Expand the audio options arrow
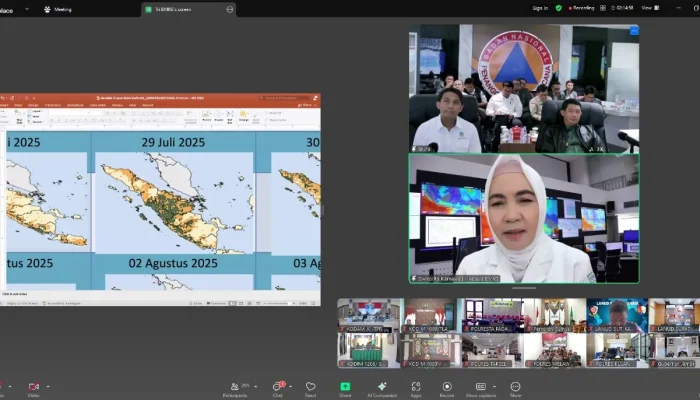This screenshot has width=700, height=400. click(10, 387)
